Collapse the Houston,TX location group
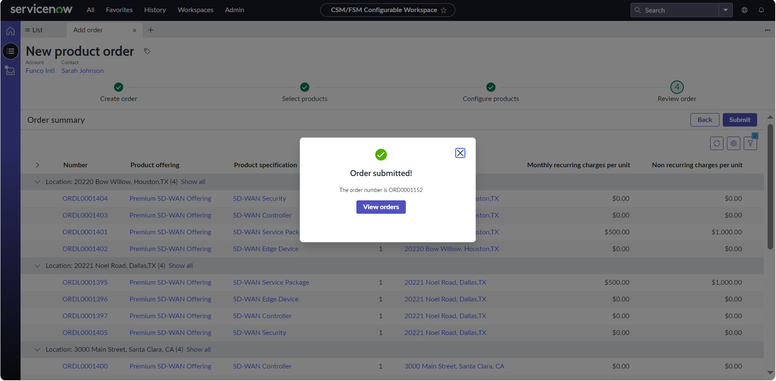This screenshot has height=381, width=776. coord(37,182)
